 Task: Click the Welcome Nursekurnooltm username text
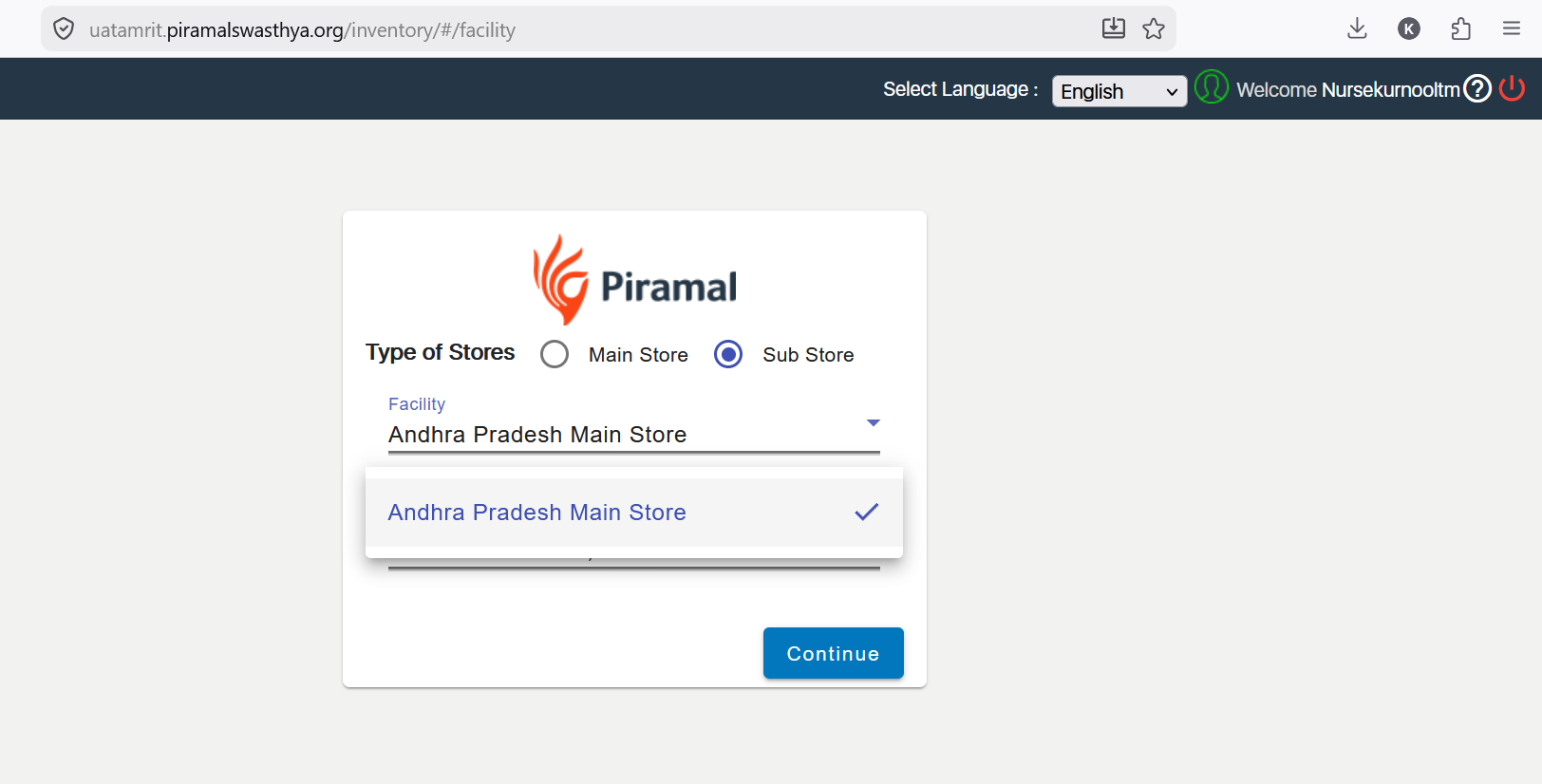pos(1348,90)
